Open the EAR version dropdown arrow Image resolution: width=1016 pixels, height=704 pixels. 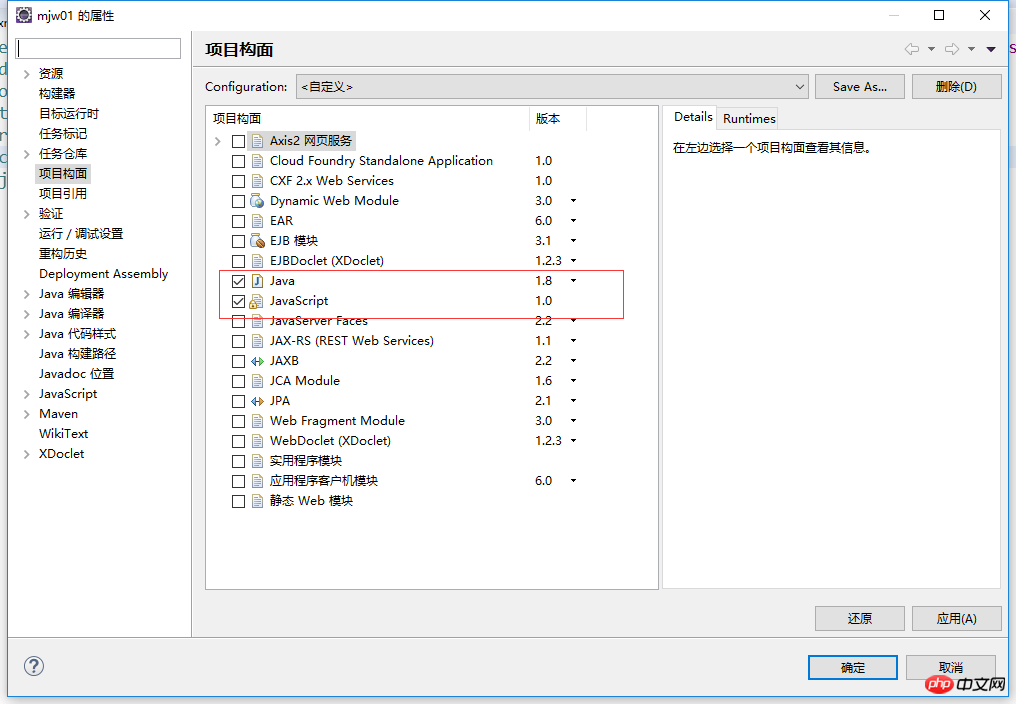pyautogui.click(x=573, y=221)
